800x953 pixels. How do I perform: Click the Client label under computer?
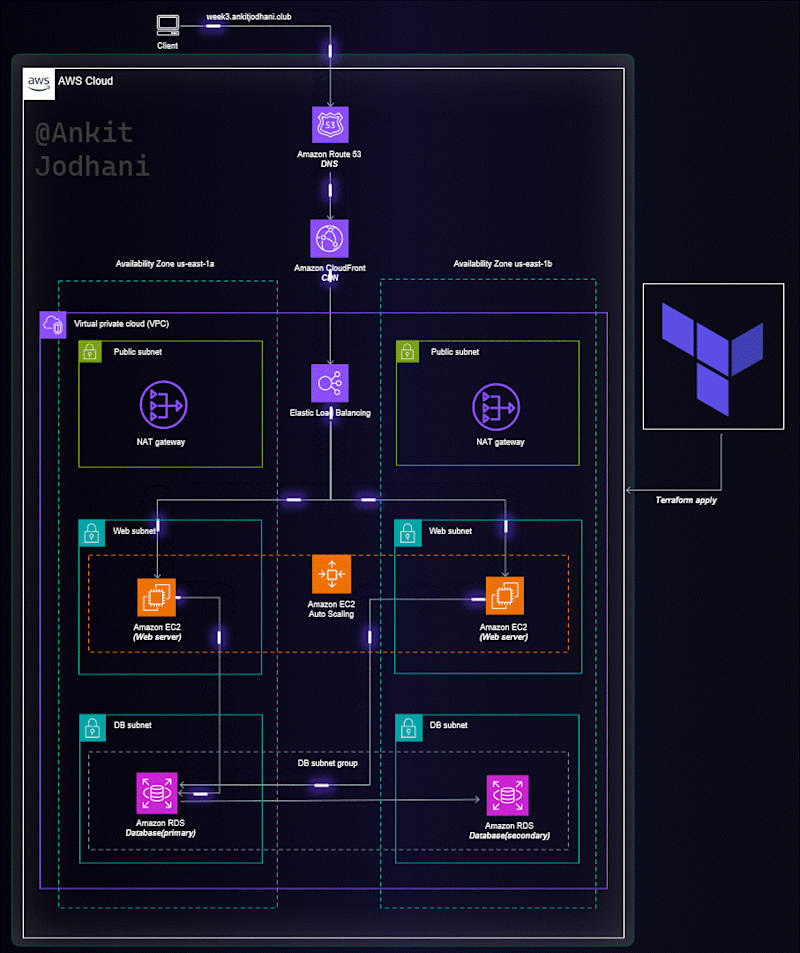click(167, 46)
